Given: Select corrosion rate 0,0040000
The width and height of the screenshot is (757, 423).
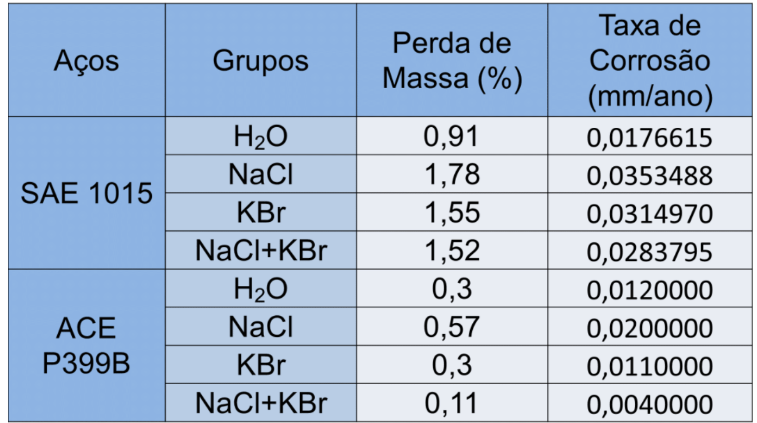Looking at the screenshot, I should 650,404.
